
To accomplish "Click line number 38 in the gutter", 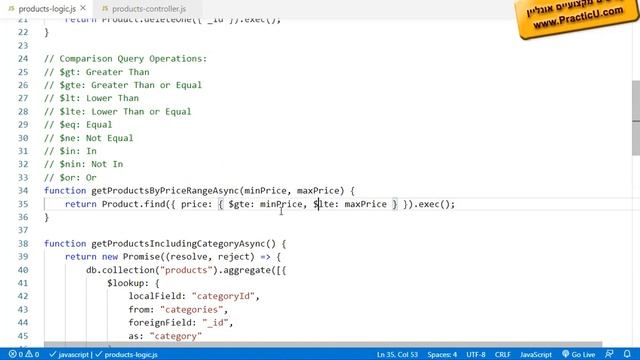I will (x=23, y=244).
